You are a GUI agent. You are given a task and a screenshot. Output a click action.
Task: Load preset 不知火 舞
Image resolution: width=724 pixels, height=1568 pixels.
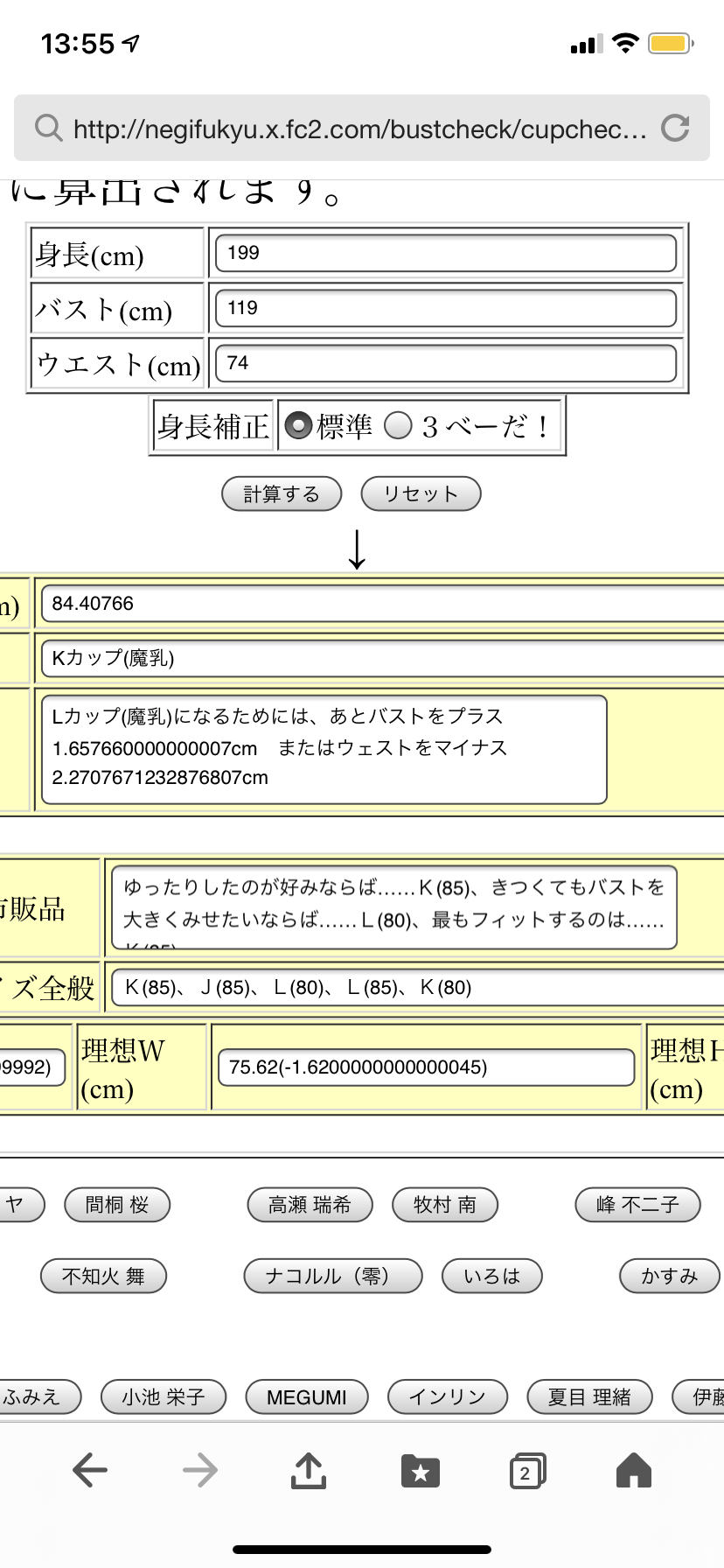point(103,1276)
